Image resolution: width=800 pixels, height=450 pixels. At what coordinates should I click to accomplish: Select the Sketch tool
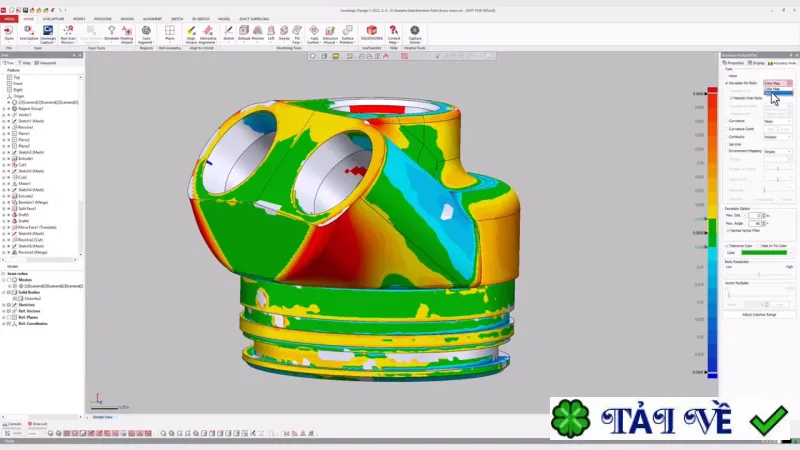(x=229, y=34)
